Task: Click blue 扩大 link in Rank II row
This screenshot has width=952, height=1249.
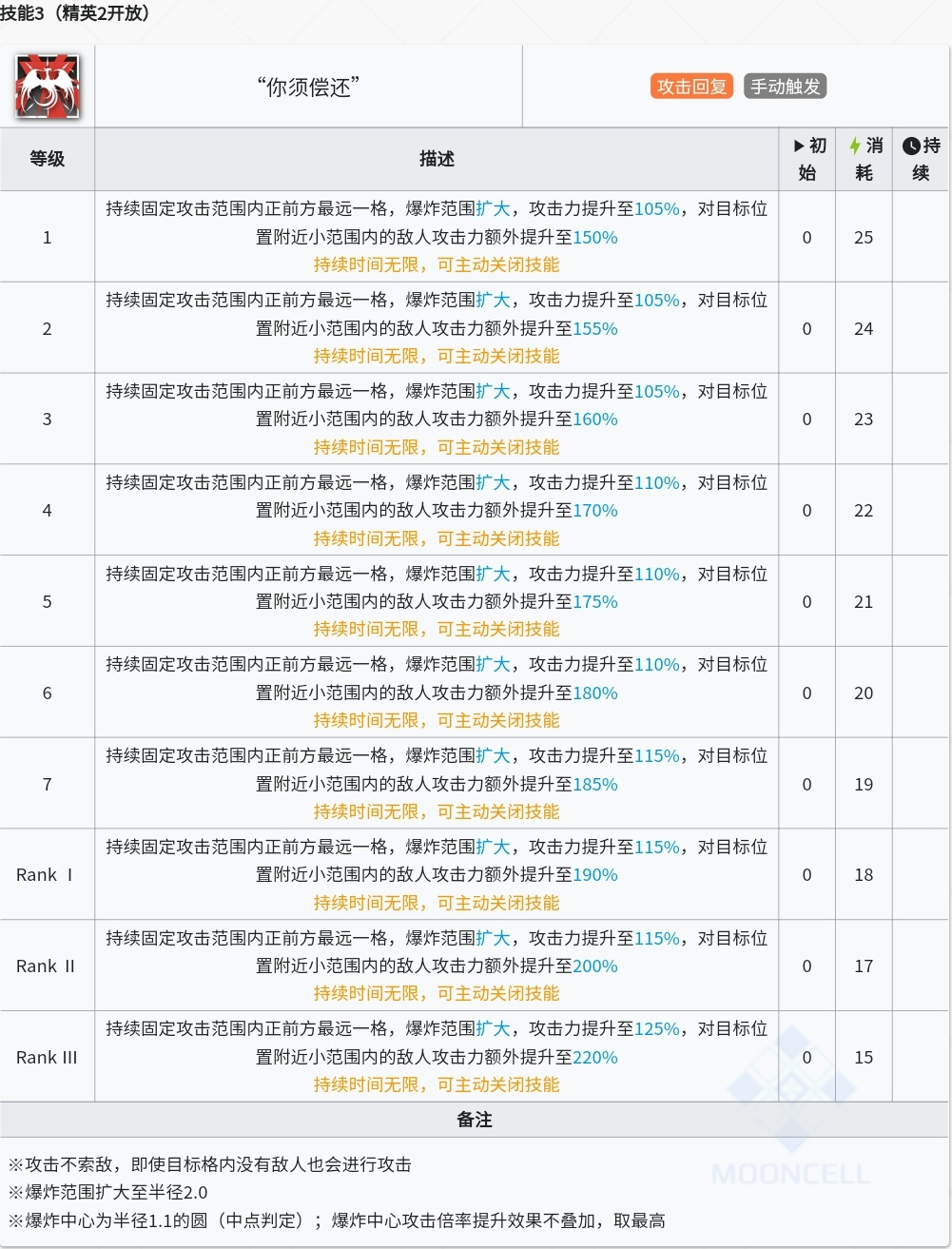Action: coord(493,939)
